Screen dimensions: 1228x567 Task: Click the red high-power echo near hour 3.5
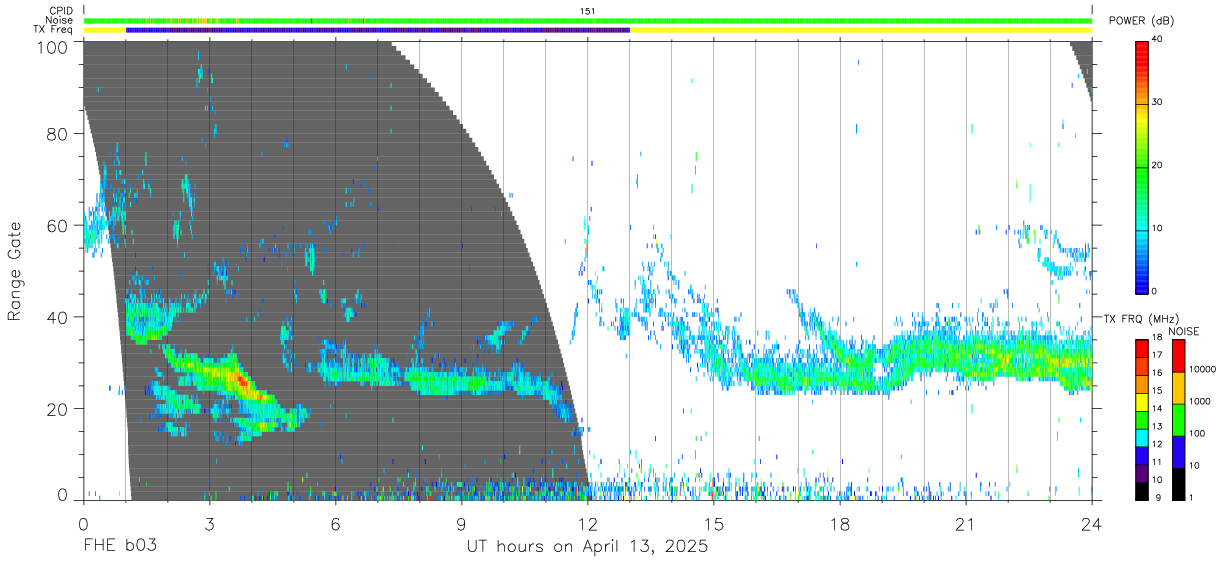point(241,381)
